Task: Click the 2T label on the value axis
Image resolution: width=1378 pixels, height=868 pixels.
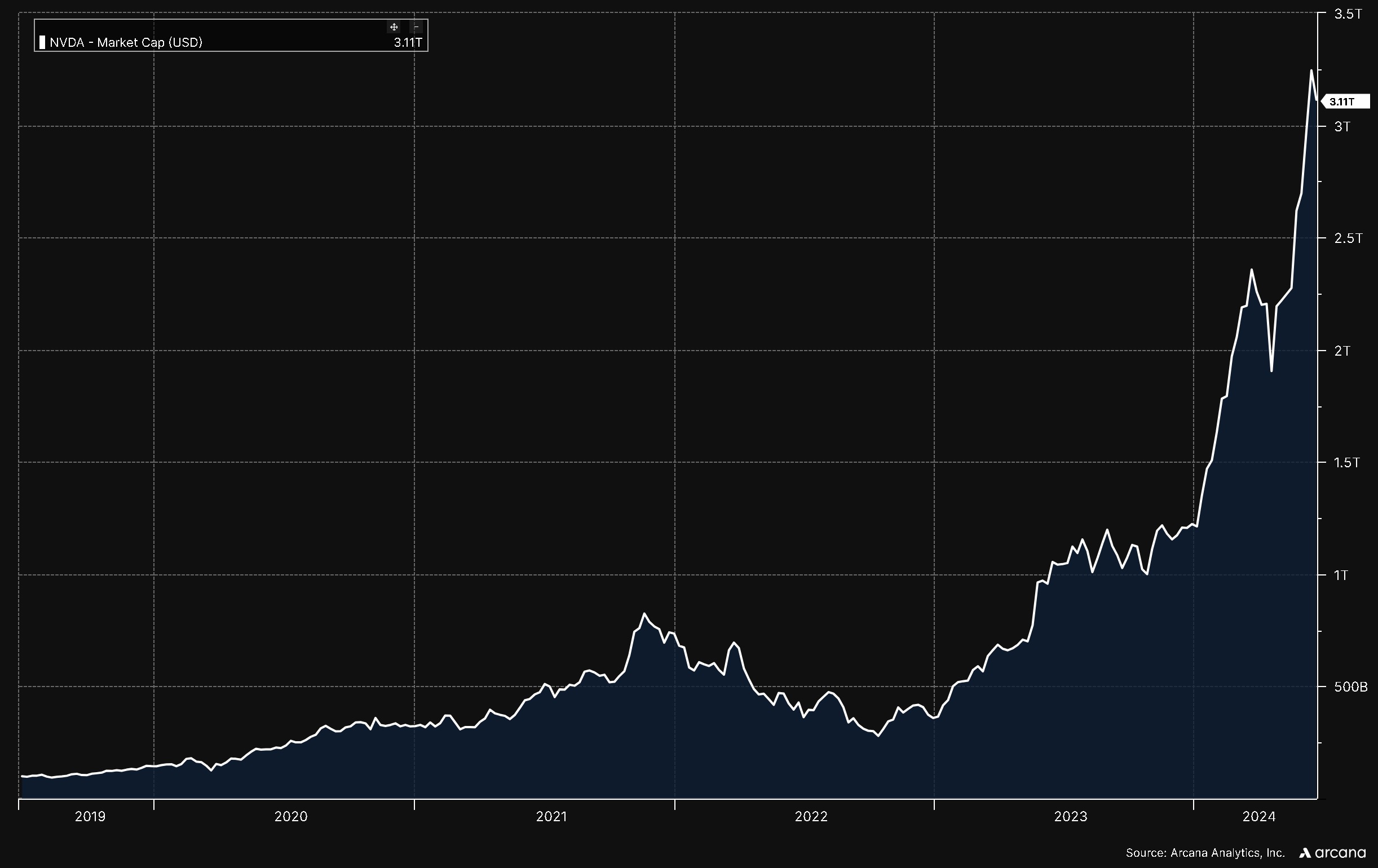Action: [x=1342, y=351]
